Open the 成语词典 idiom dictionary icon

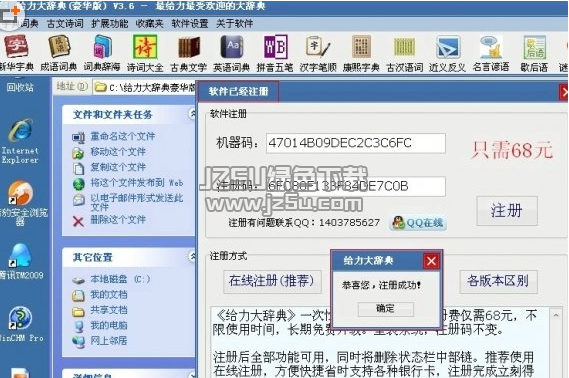(58, 53)
